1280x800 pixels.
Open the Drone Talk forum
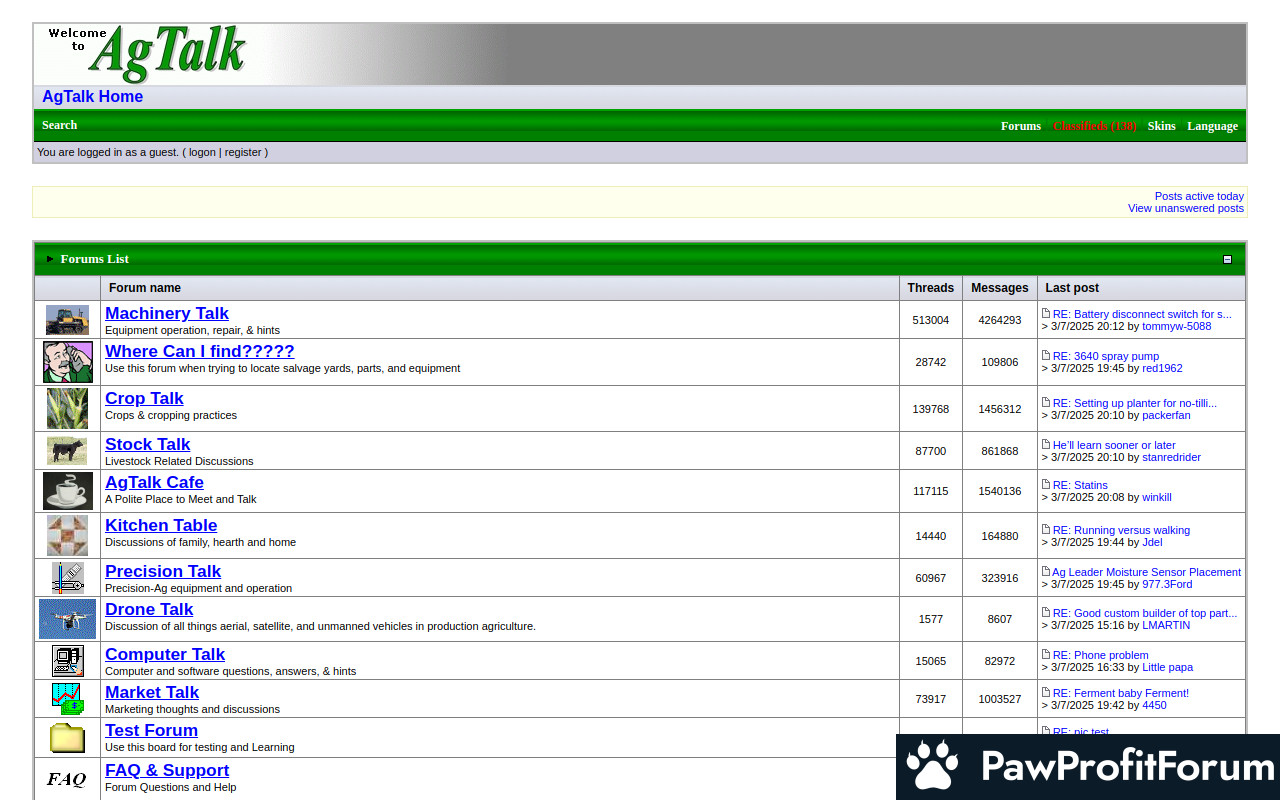coord(149,609)
